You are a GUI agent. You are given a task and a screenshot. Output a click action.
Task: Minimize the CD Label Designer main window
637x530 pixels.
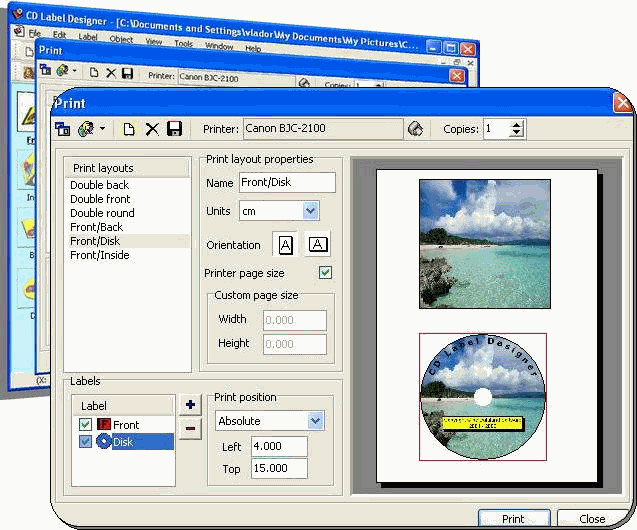434,47
